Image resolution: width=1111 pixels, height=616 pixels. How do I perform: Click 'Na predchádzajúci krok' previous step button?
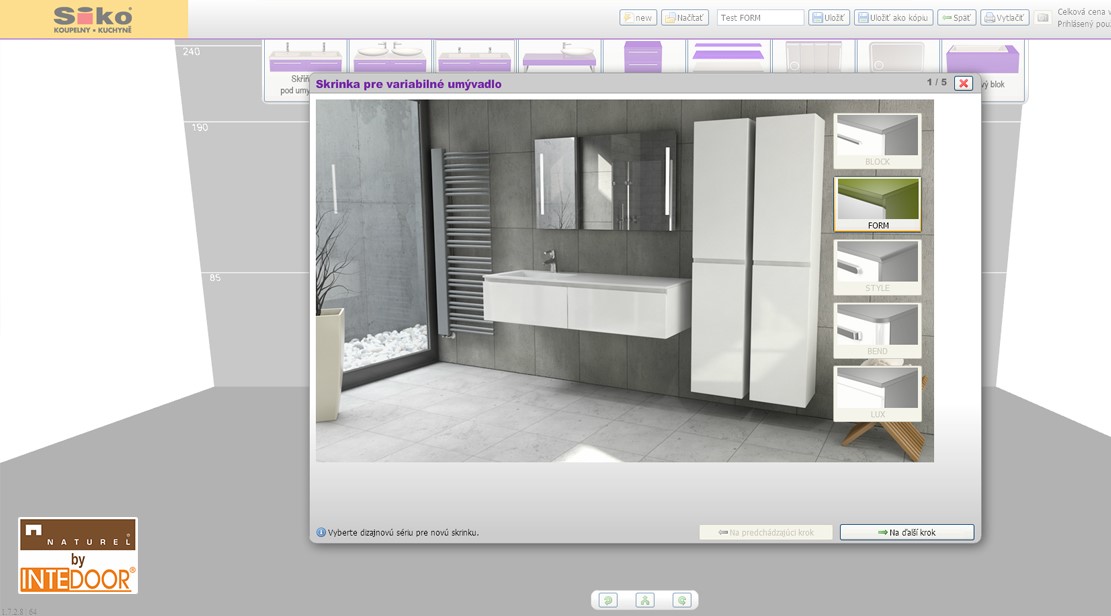click(x=766, y=532)
